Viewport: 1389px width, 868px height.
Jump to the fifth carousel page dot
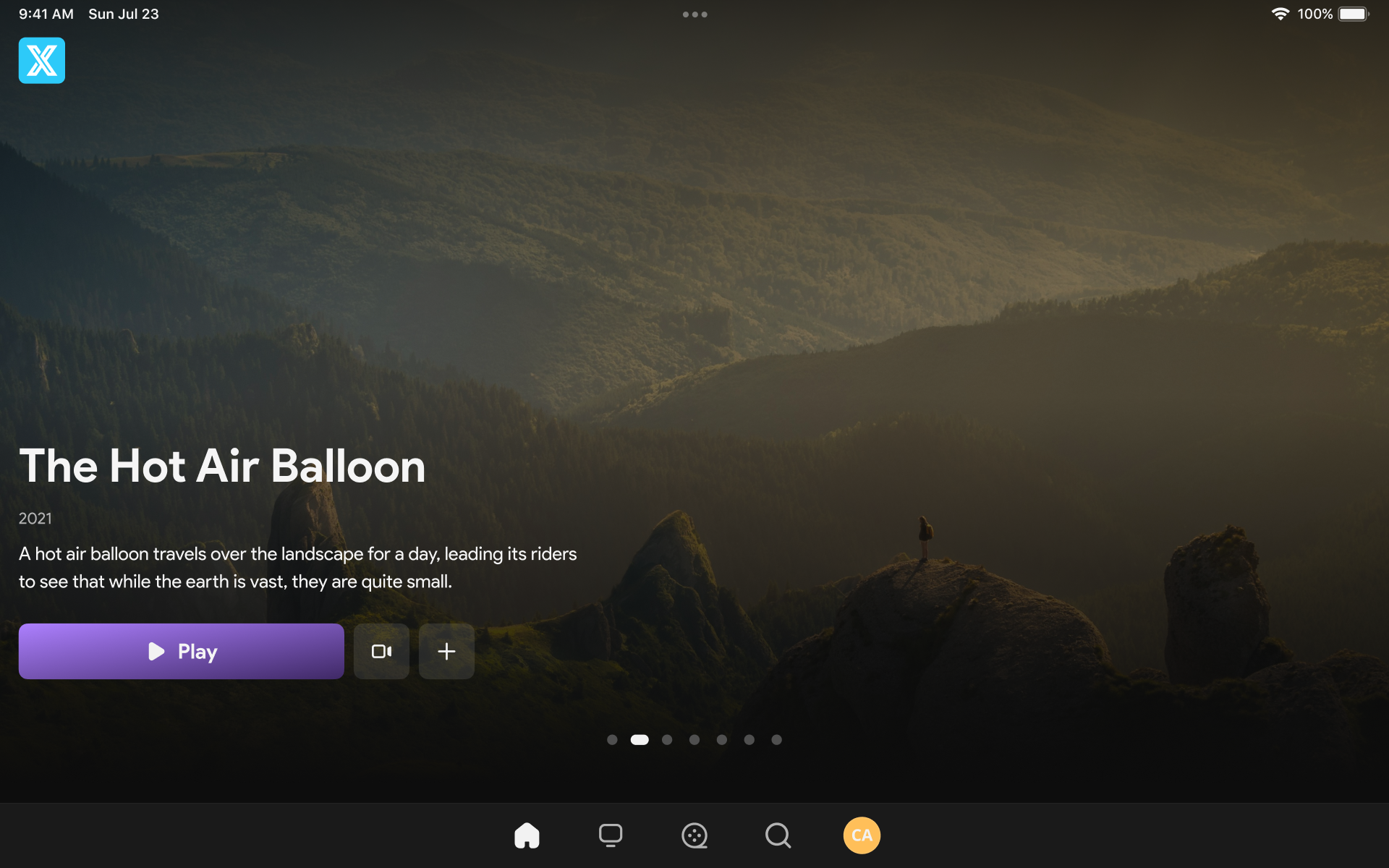pos(722,739)
